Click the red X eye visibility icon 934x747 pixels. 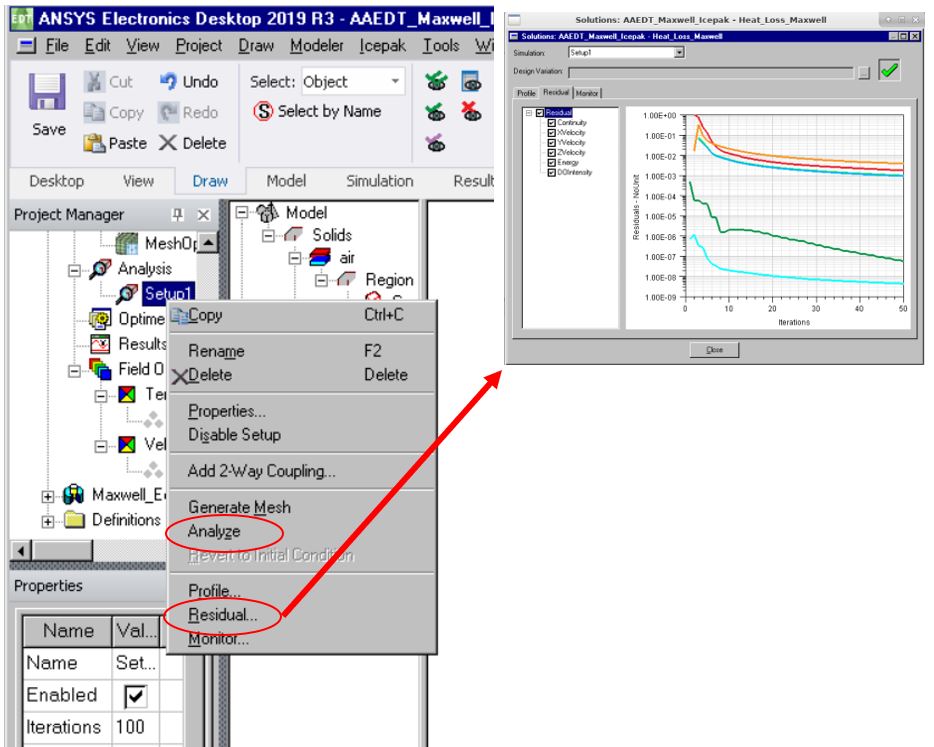pyautogui.click(x=471, y=111)
